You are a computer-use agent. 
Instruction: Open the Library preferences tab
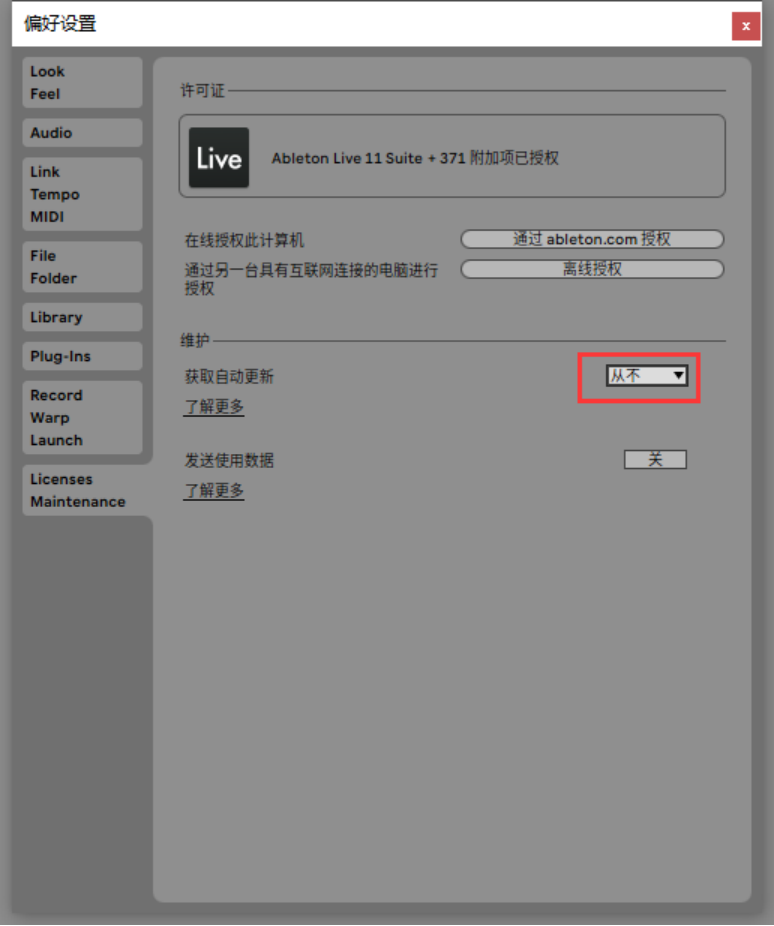pos(82,317)
